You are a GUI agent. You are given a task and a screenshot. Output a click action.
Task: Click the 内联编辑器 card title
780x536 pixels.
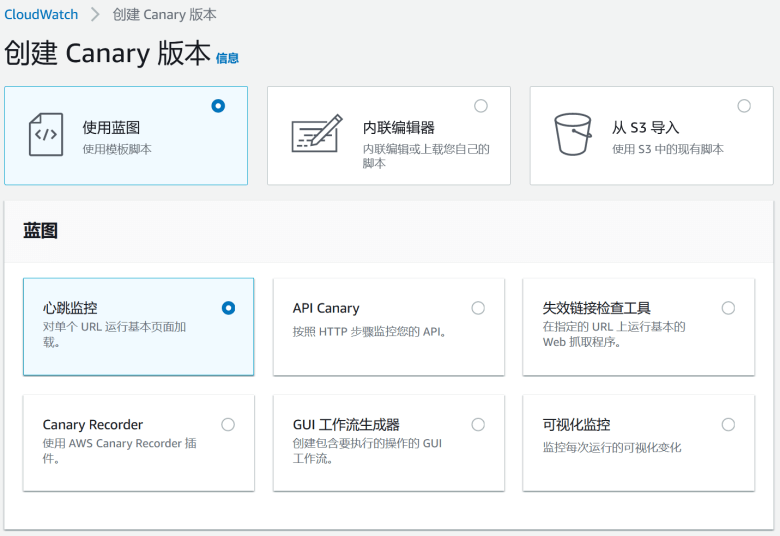tap(398, 128)
